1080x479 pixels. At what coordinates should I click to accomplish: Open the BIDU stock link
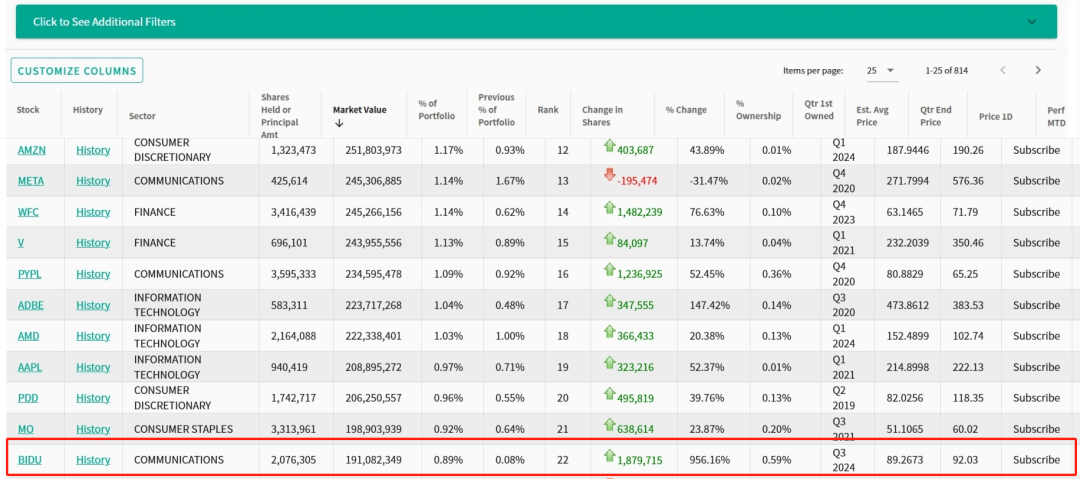pyautogui.click(x=30, y=460)
